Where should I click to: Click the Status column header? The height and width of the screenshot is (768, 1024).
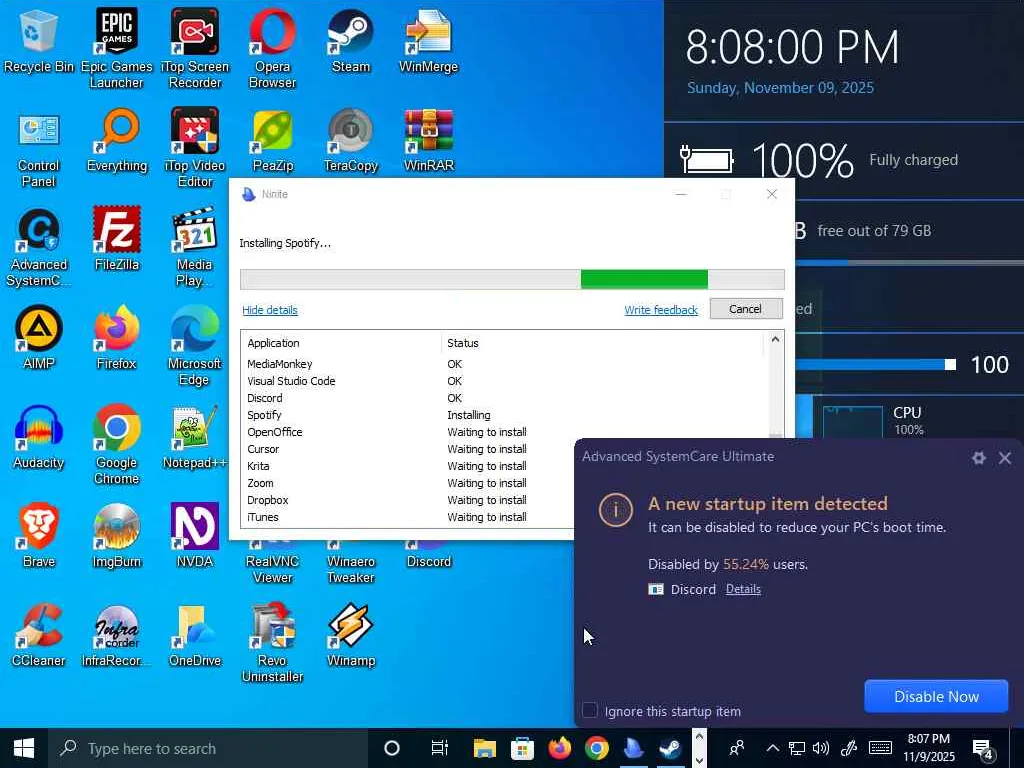604,343
